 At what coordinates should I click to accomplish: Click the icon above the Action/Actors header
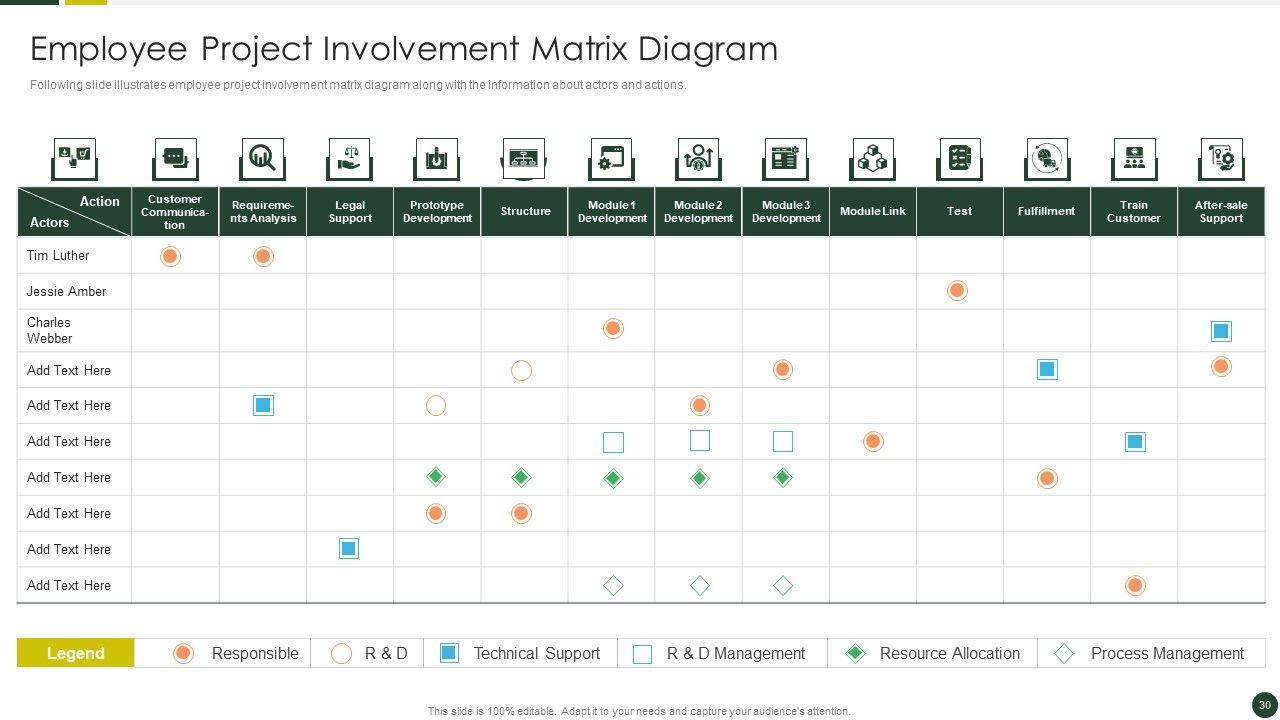pos(74,159)
